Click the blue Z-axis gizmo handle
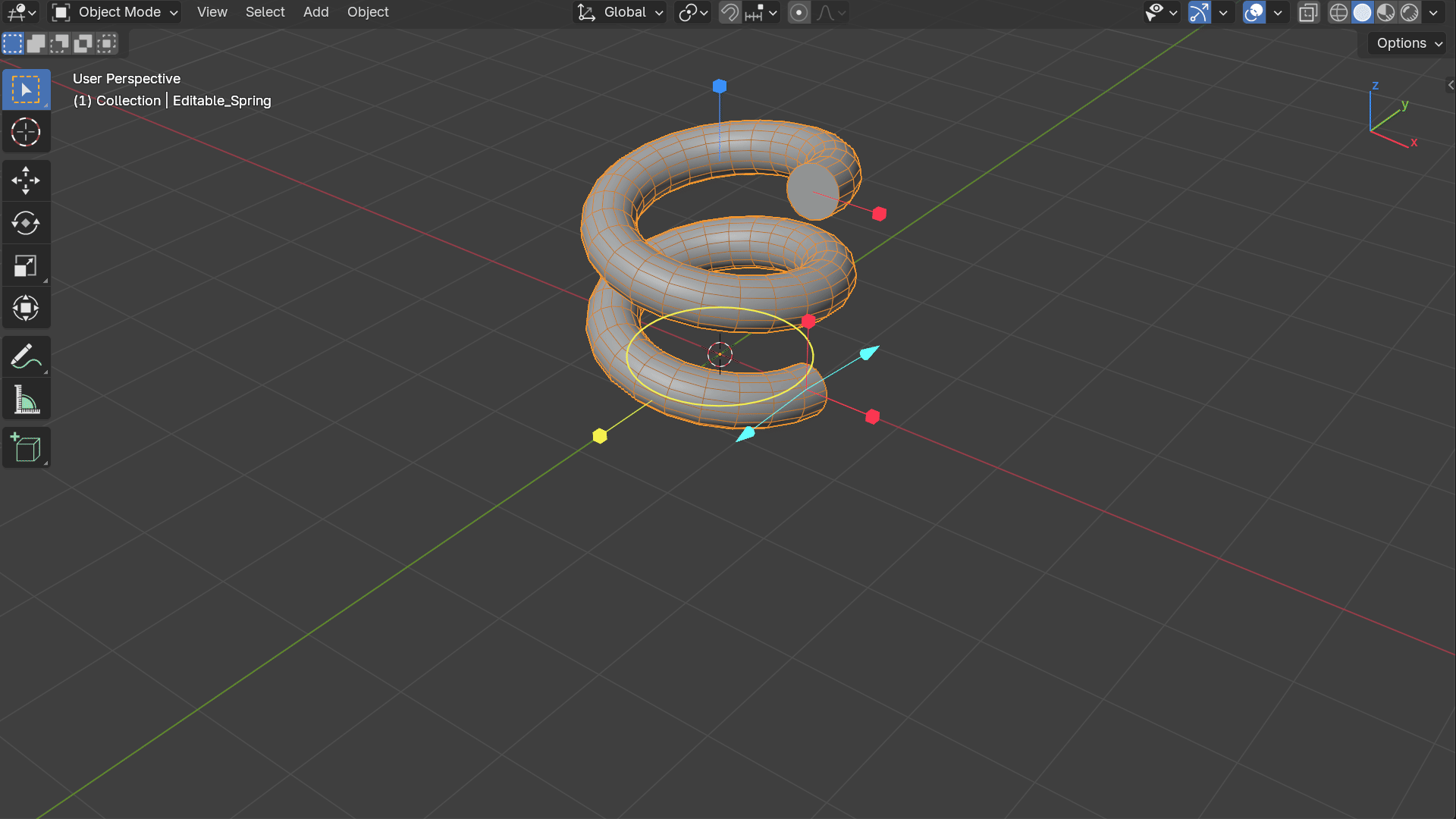Image resolution: width=1456 pixels, height=819 pixels. [720, 86]
